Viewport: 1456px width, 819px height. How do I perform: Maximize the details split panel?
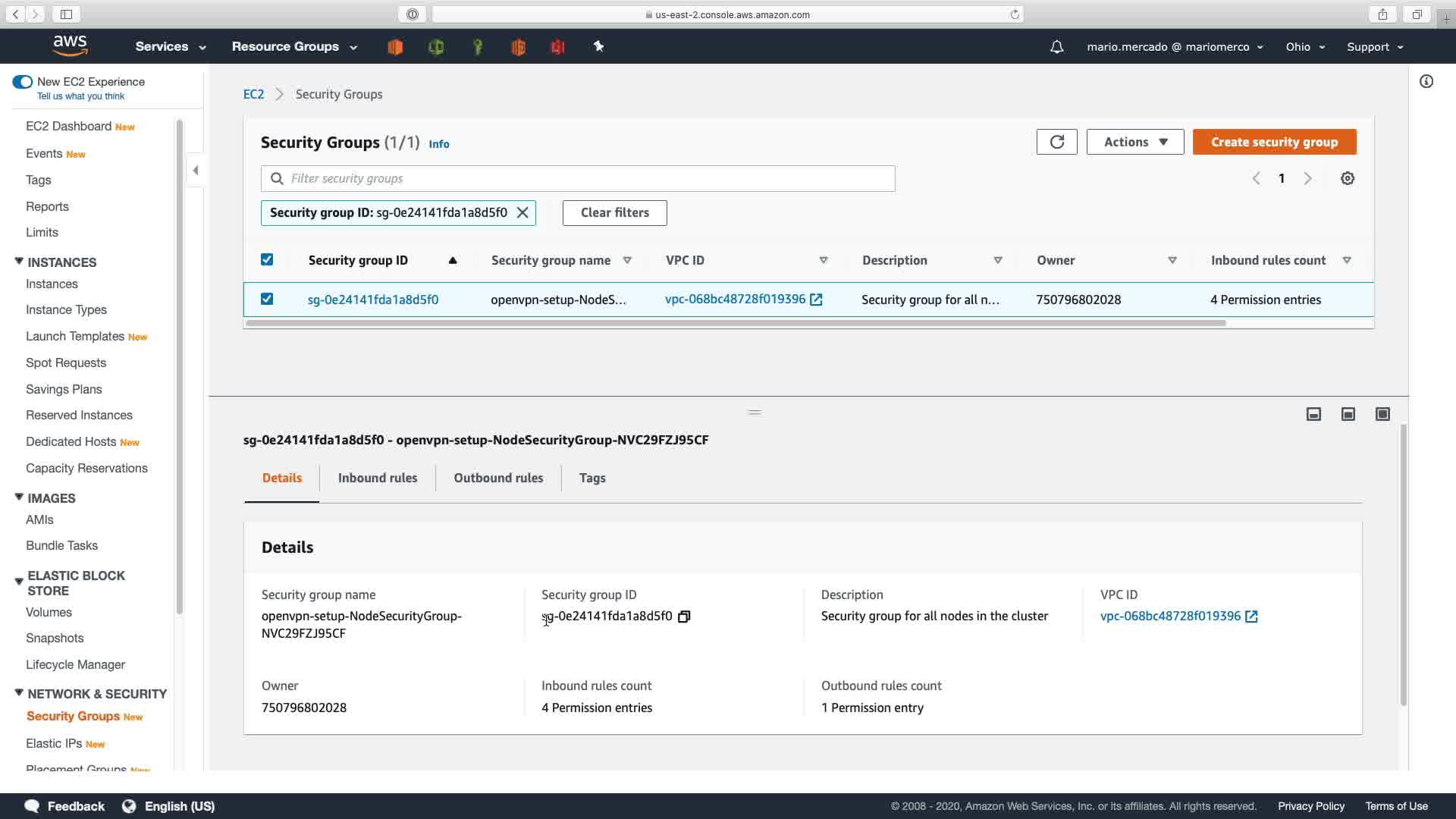[1382, 414]
